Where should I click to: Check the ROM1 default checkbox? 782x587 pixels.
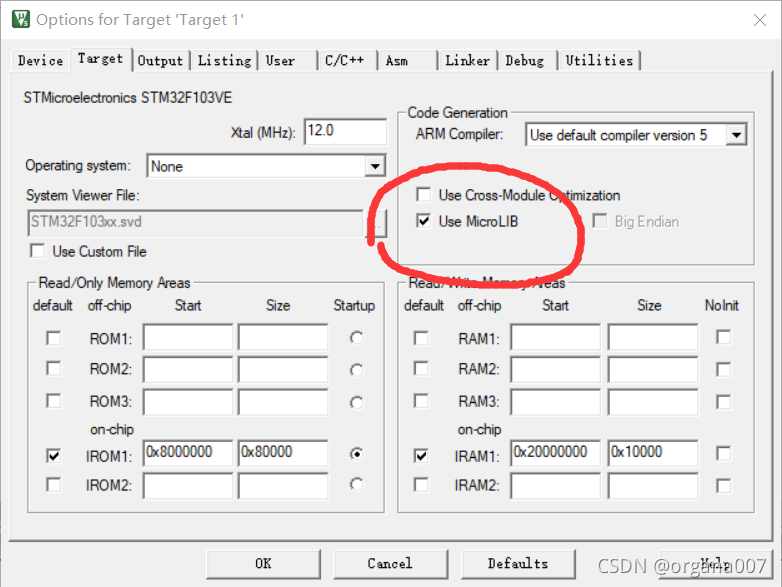[53, 338]
